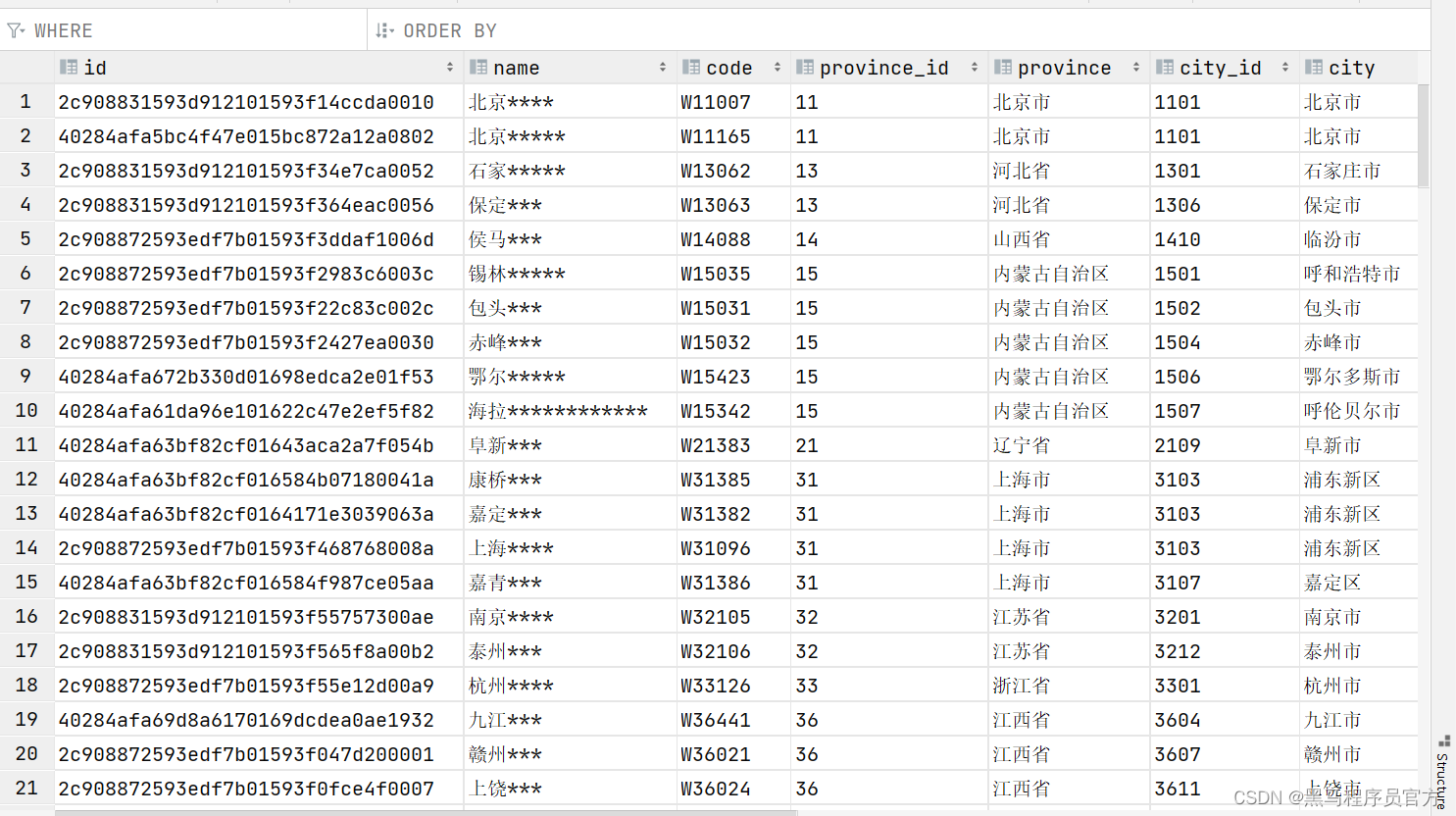The image size is (1456, 816).
Task: Select the name column header
Action: 571,68
